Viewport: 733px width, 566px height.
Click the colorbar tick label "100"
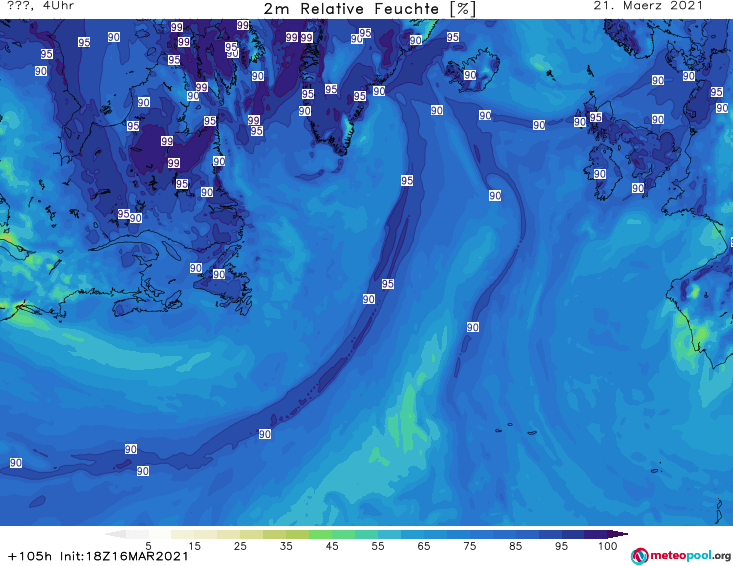coord(608,546)
